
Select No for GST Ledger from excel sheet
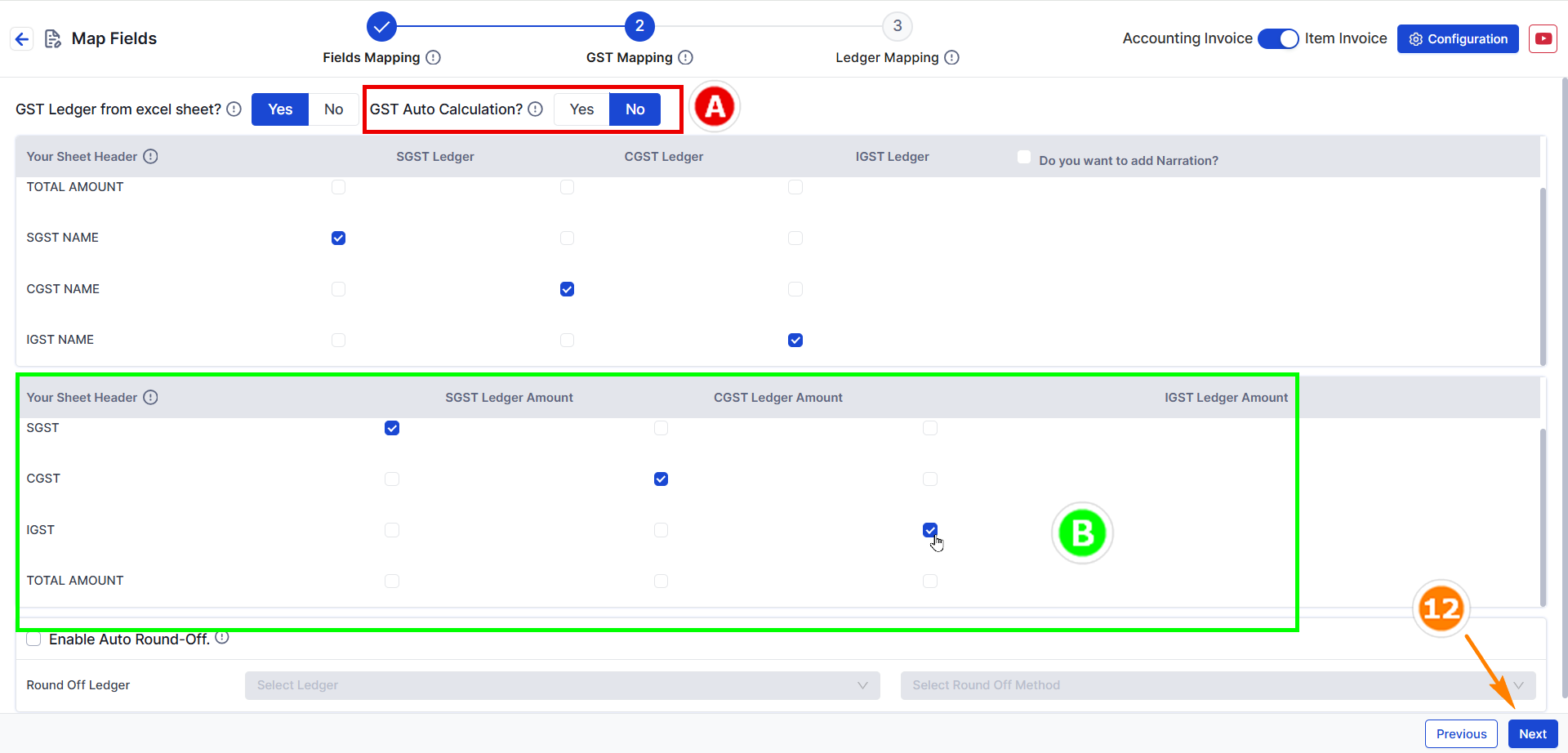coord(333,109)
